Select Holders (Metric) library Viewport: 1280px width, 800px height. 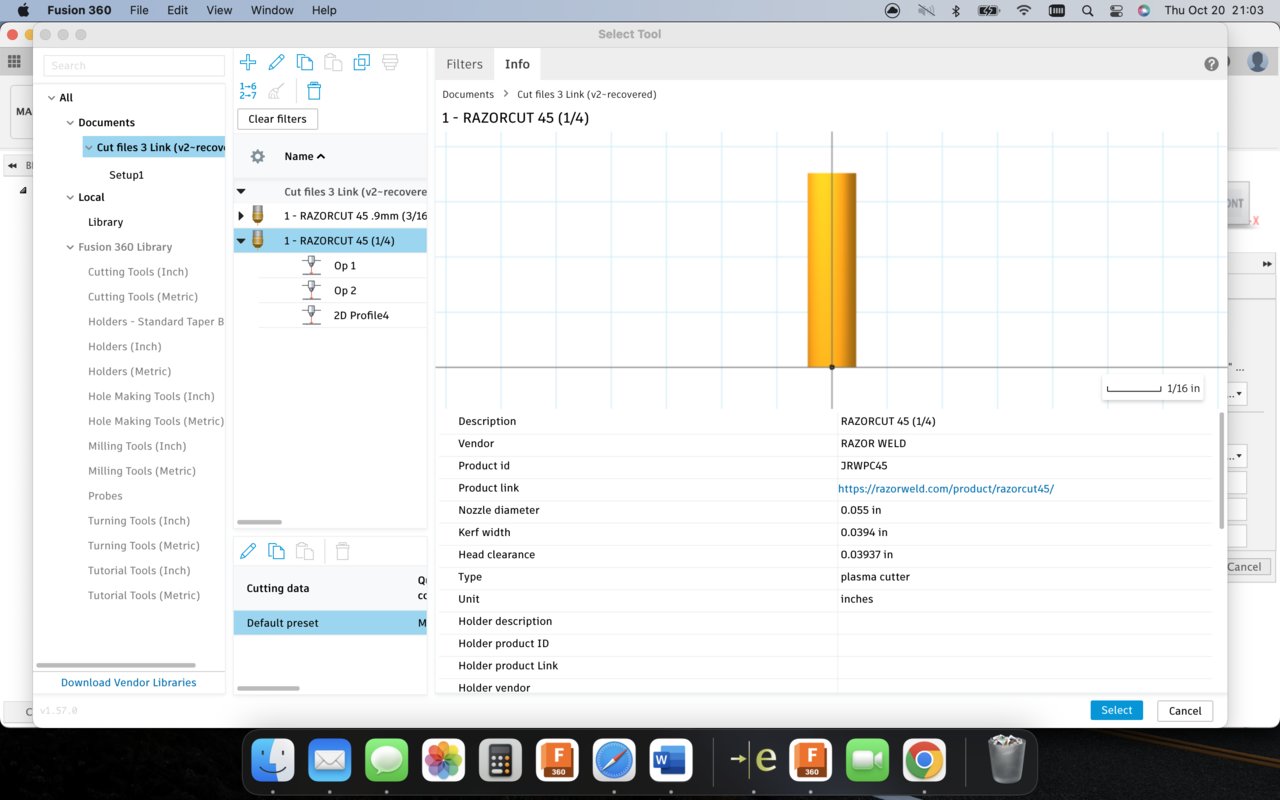click(129, 371)
